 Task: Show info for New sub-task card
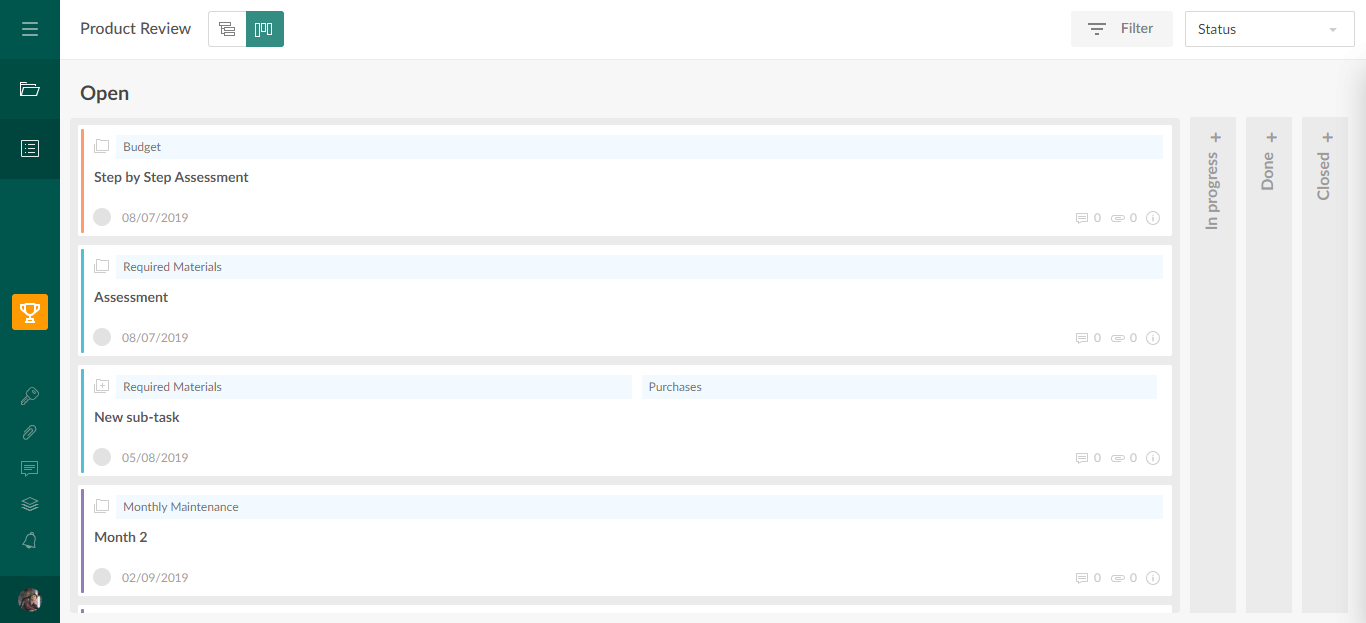1153,458
